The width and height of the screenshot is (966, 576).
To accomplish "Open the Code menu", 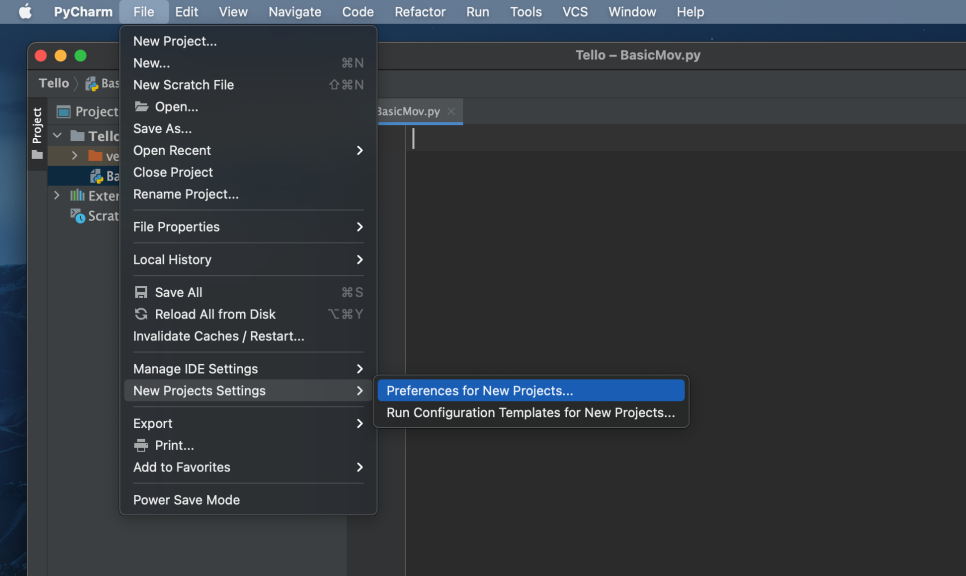I will coord(357,12).
